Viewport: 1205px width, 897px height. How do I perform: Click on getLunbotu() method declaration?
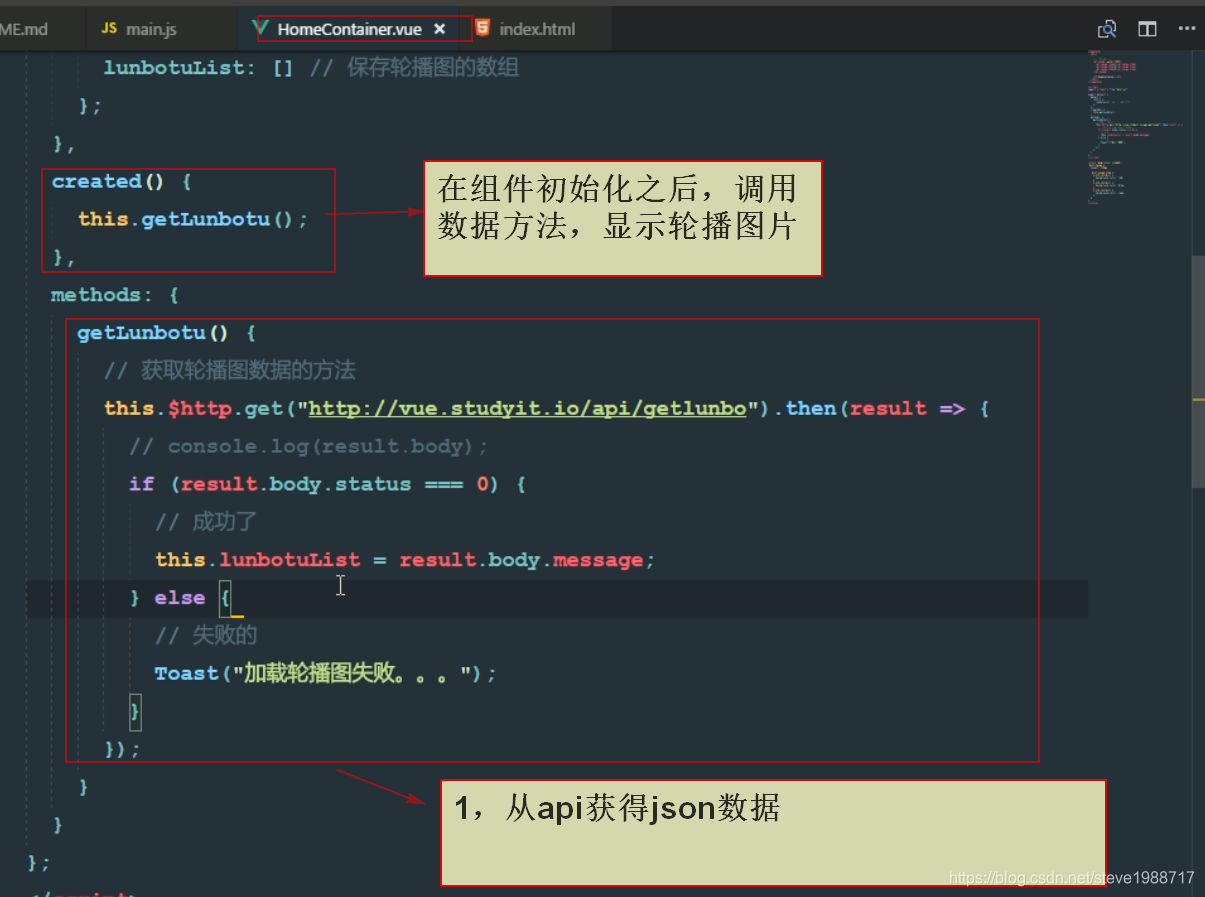pyautogui.click(x=167, y=333)
